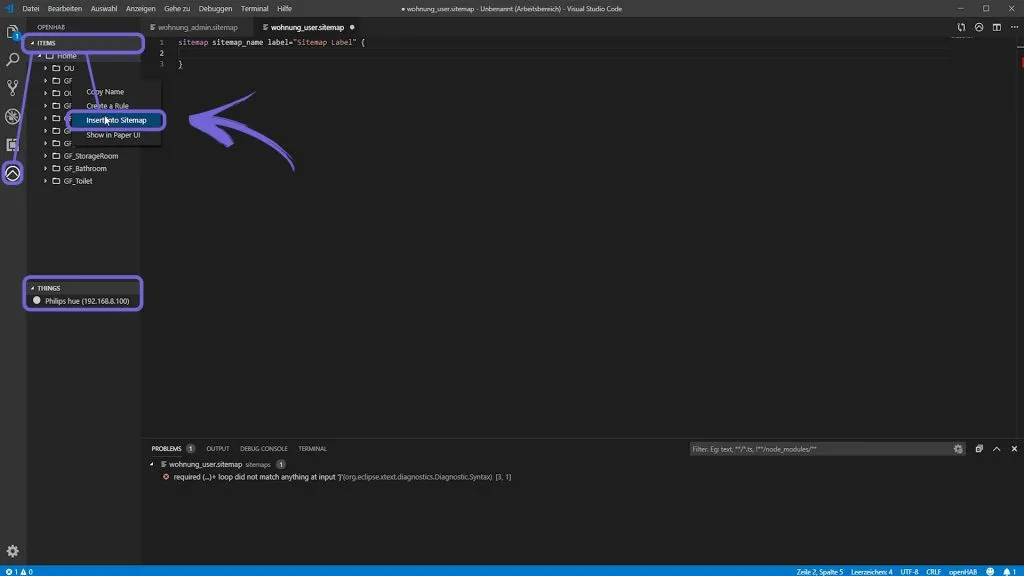This screenshot has width=1024, height=576.
Task: Maximize the panel with the chevron up icon
Action: [997, 449]
